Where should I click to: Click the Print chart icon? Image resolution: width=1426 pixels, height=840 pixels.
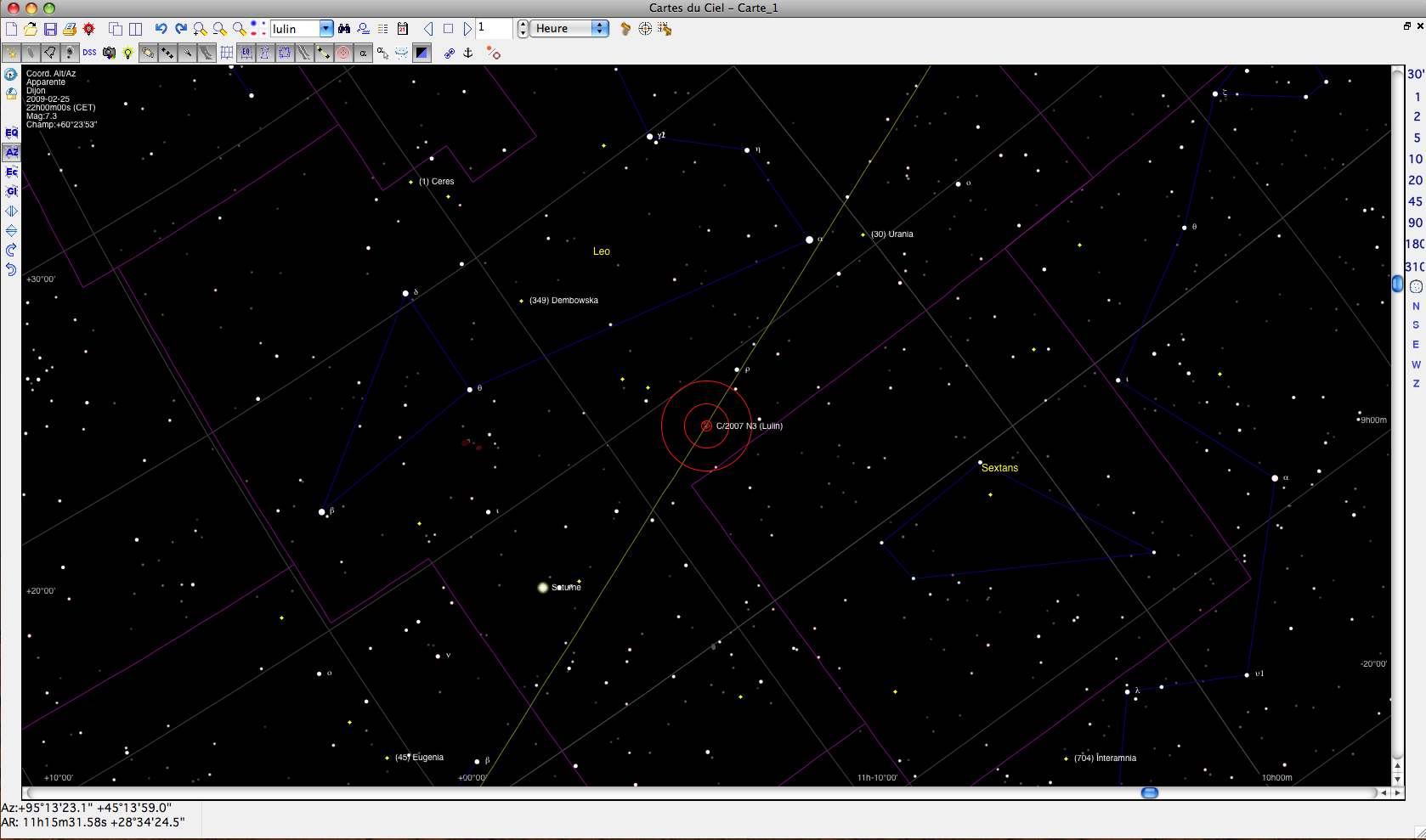tap(70, 29)
